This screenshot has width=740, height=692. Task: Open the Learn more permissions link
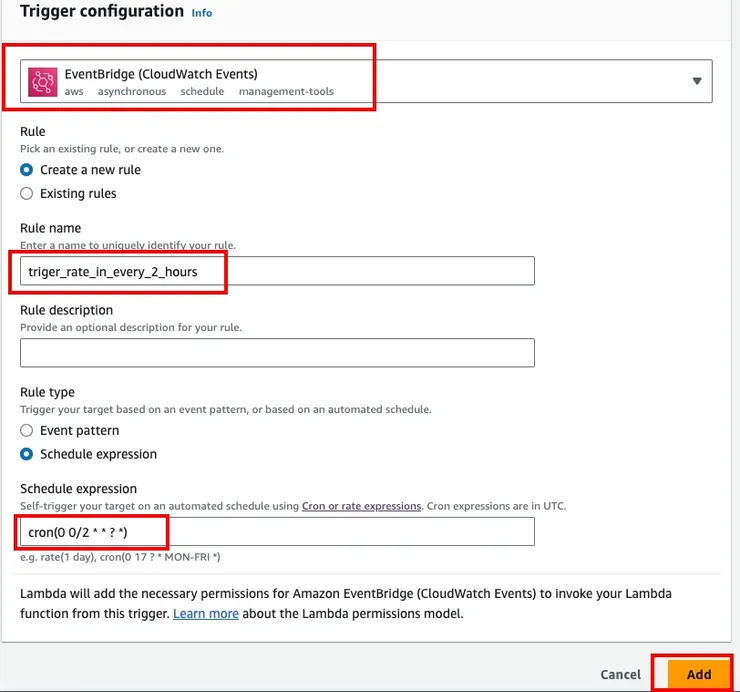(x=206, y=614)
